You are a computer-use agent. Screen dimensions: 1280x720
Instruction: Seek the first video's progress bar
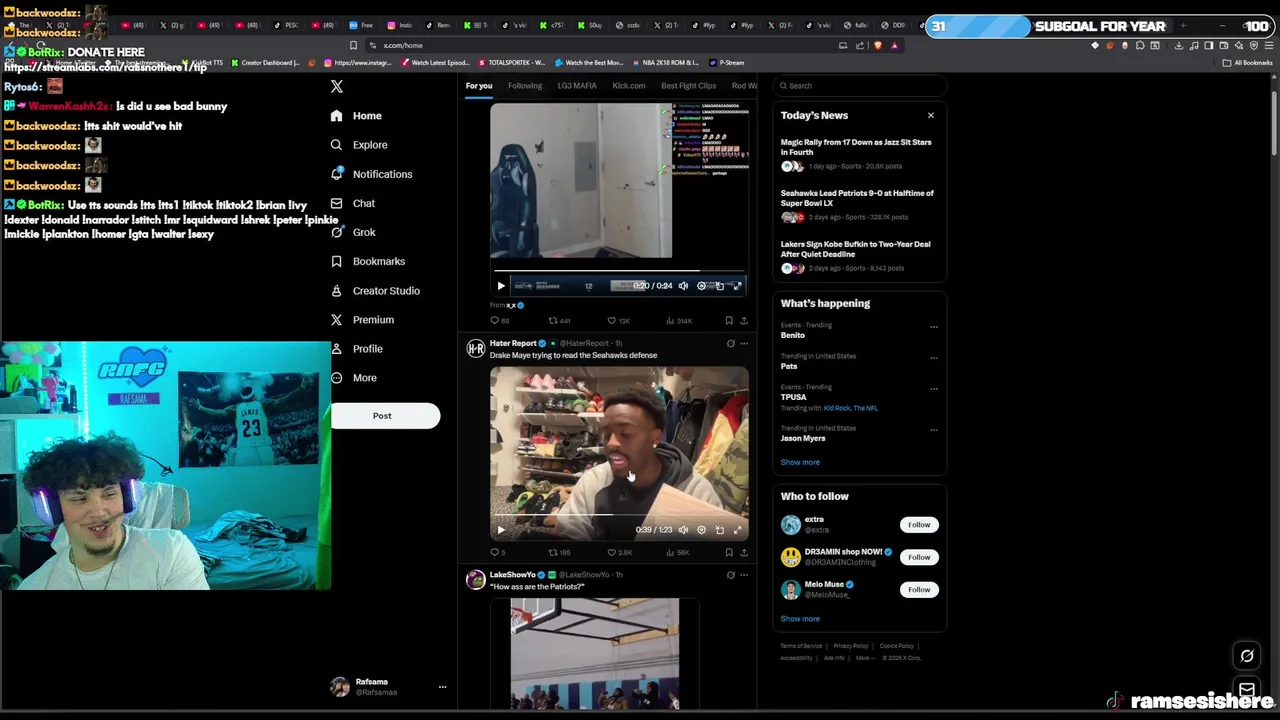(619, 271)
